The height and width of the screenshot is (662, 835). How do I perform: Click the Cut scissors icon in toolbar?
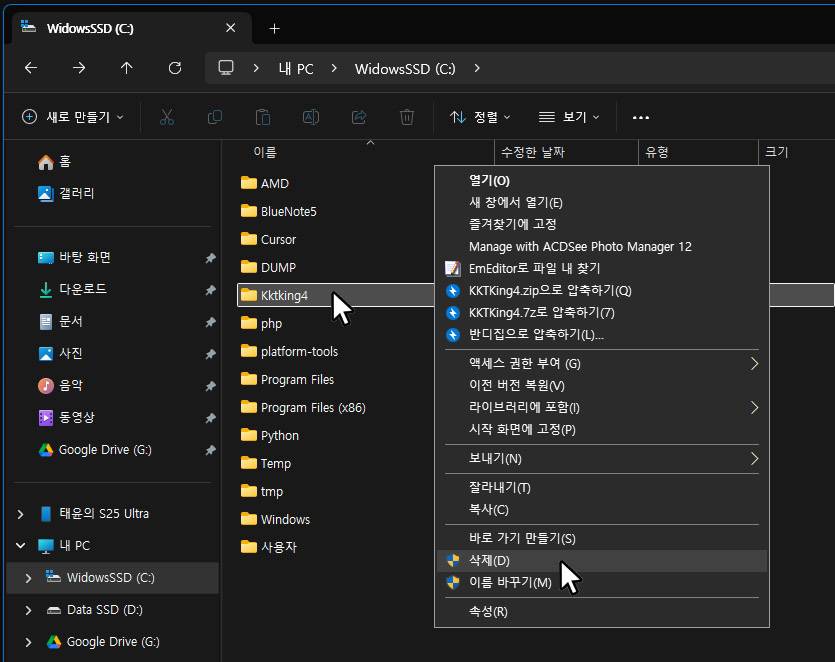click(167, 117)
